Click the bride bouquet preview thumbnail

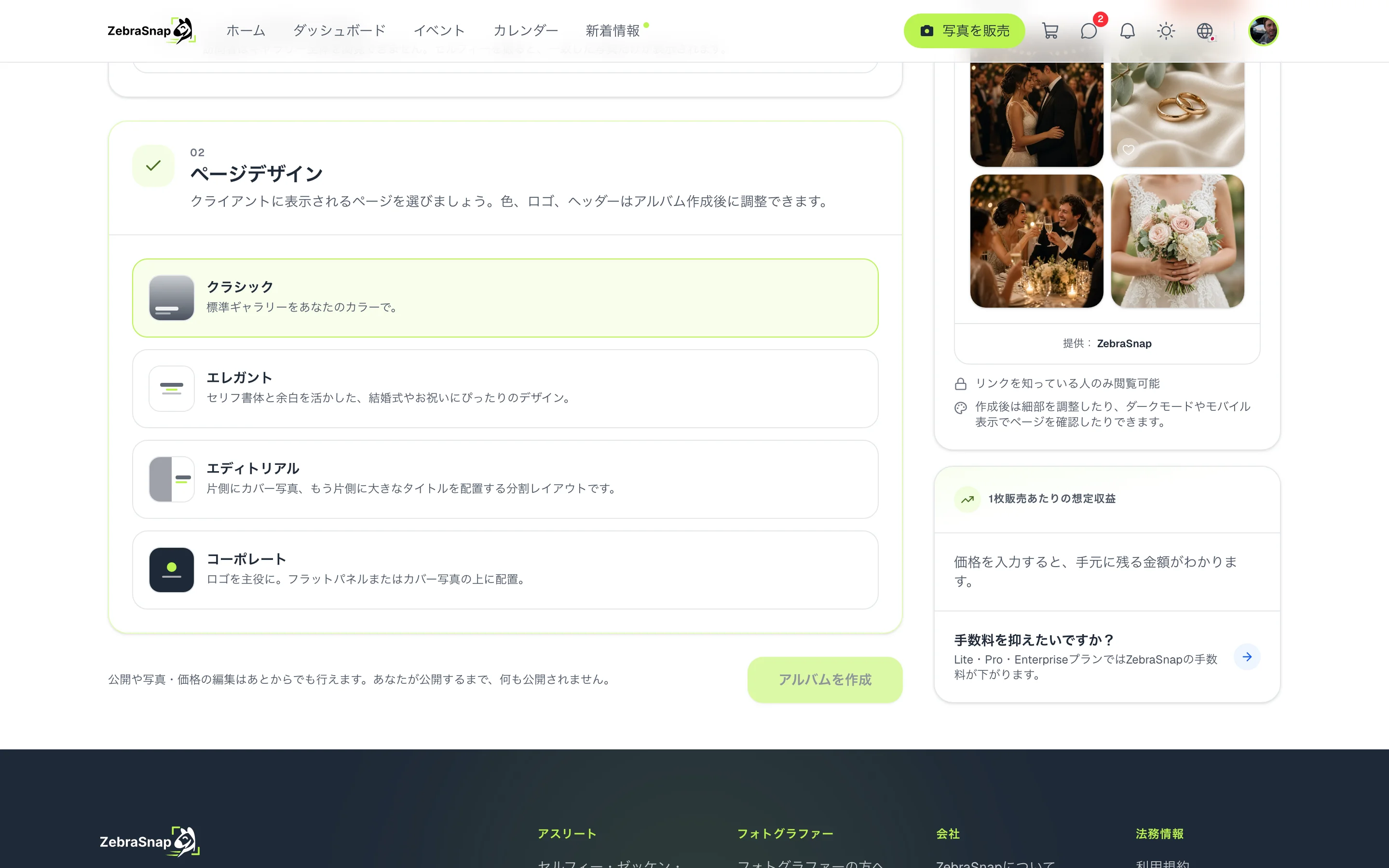[1177, 241]
